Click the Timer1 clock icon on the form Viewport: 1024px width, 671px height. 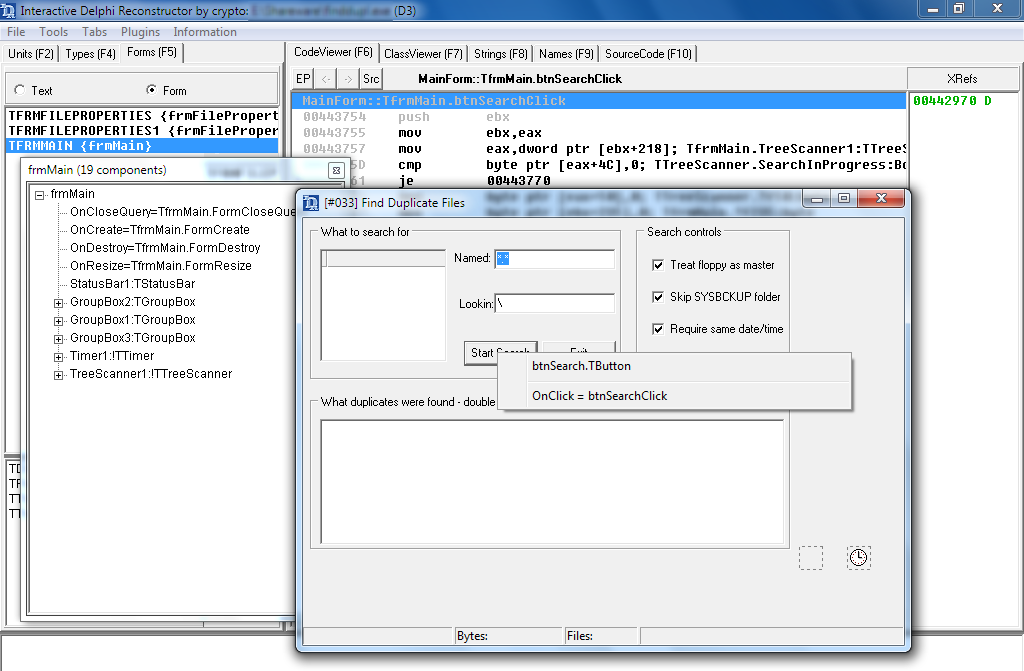[x=858, y=557]
